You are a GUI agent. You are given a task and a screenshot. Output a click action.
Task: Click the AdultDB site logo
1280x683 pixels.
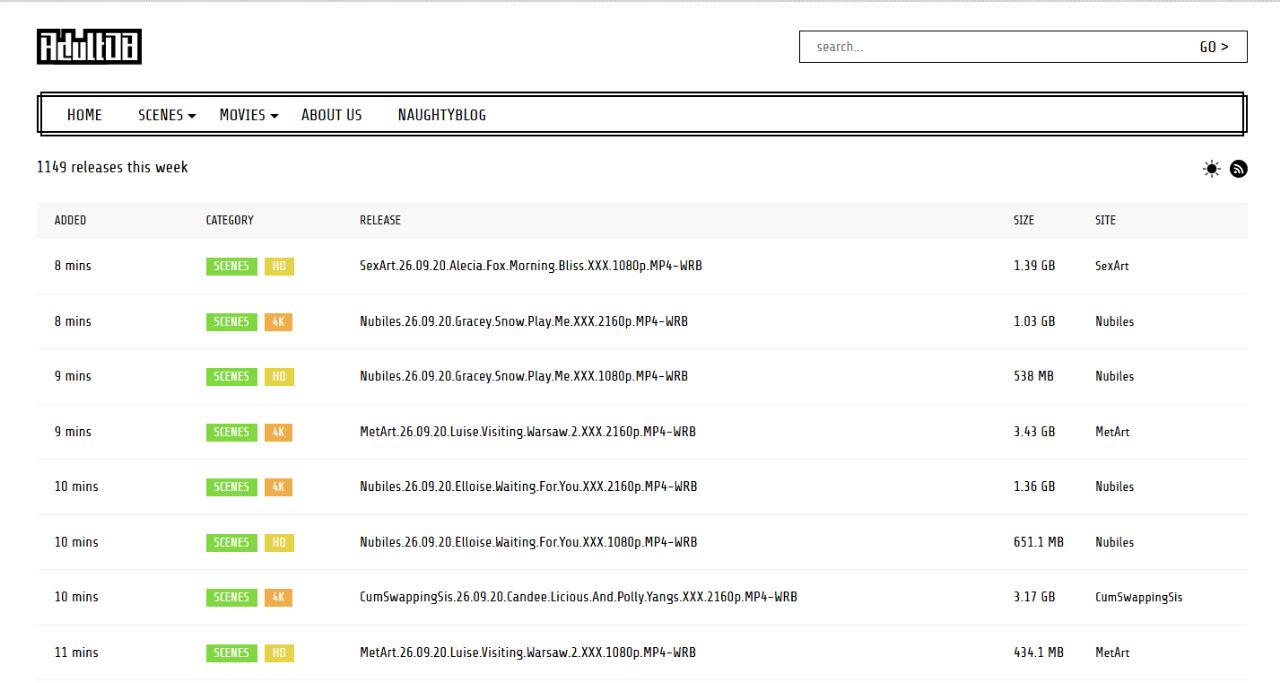tap(89, 47)
